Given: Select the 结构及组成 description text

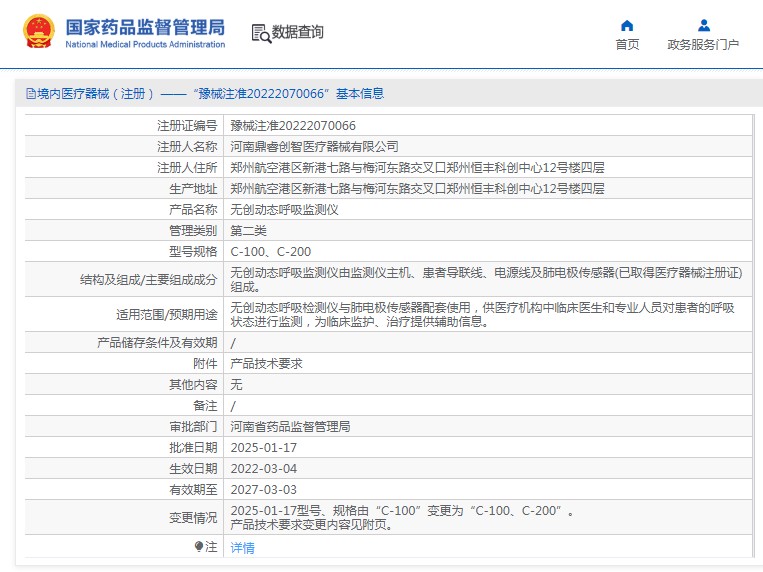Looking at the screenshot, I should [486, 279].
